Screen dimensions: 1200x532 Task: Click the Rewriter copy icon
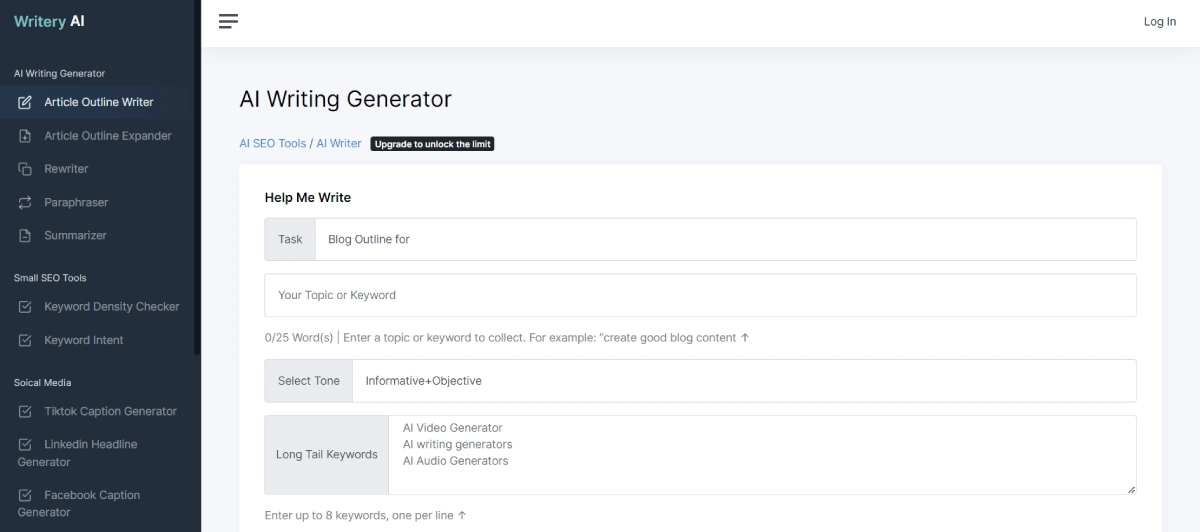[x=25, y=169]
